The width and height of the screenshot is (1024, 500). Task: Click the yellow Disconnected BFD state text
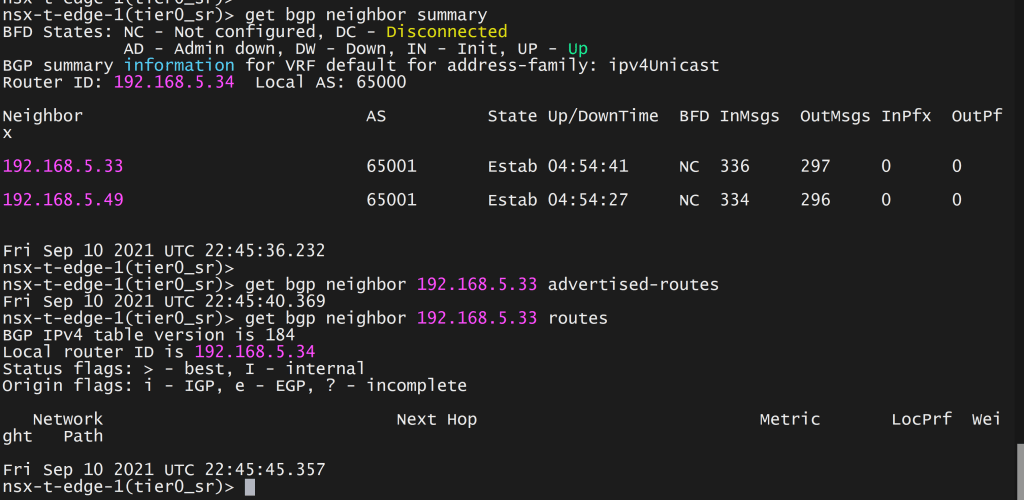point(446,32)
